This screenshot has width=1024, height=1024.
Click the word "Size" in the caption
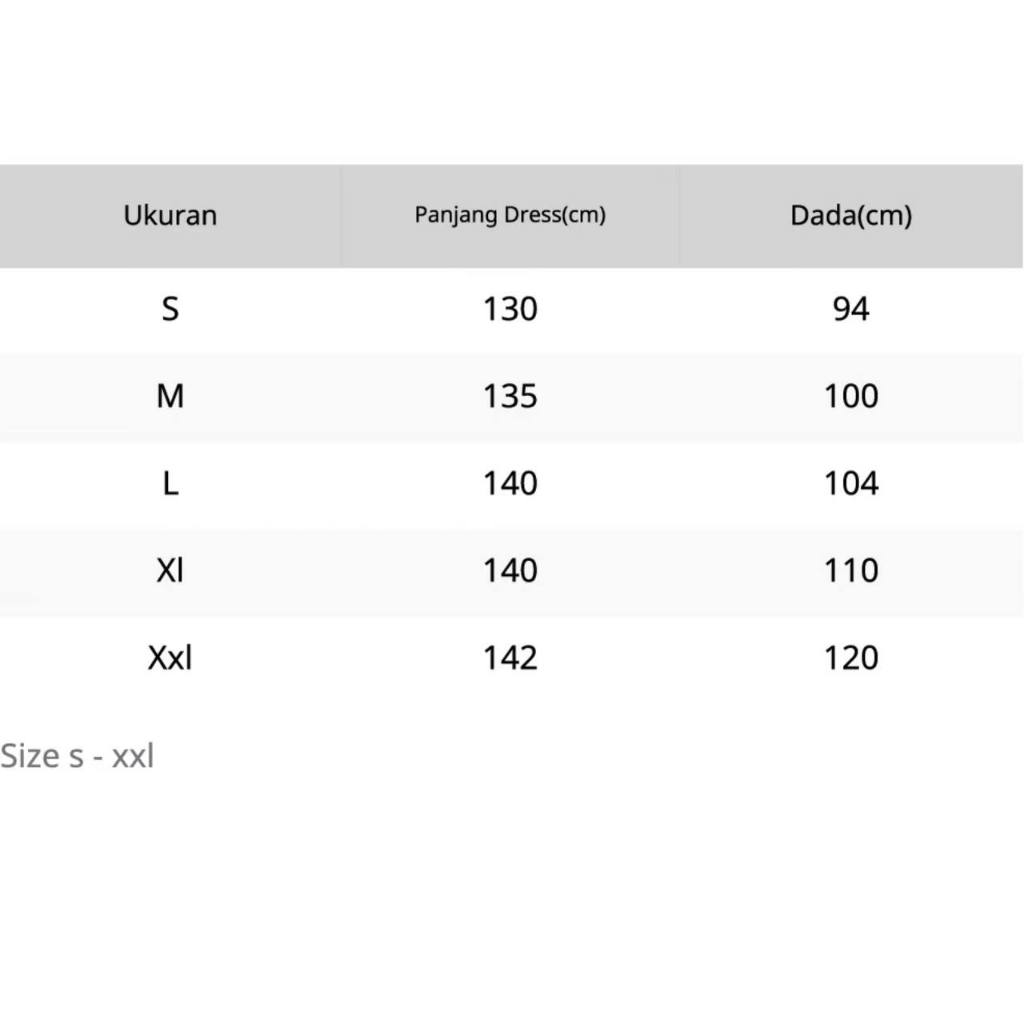(x=30, y=756)
